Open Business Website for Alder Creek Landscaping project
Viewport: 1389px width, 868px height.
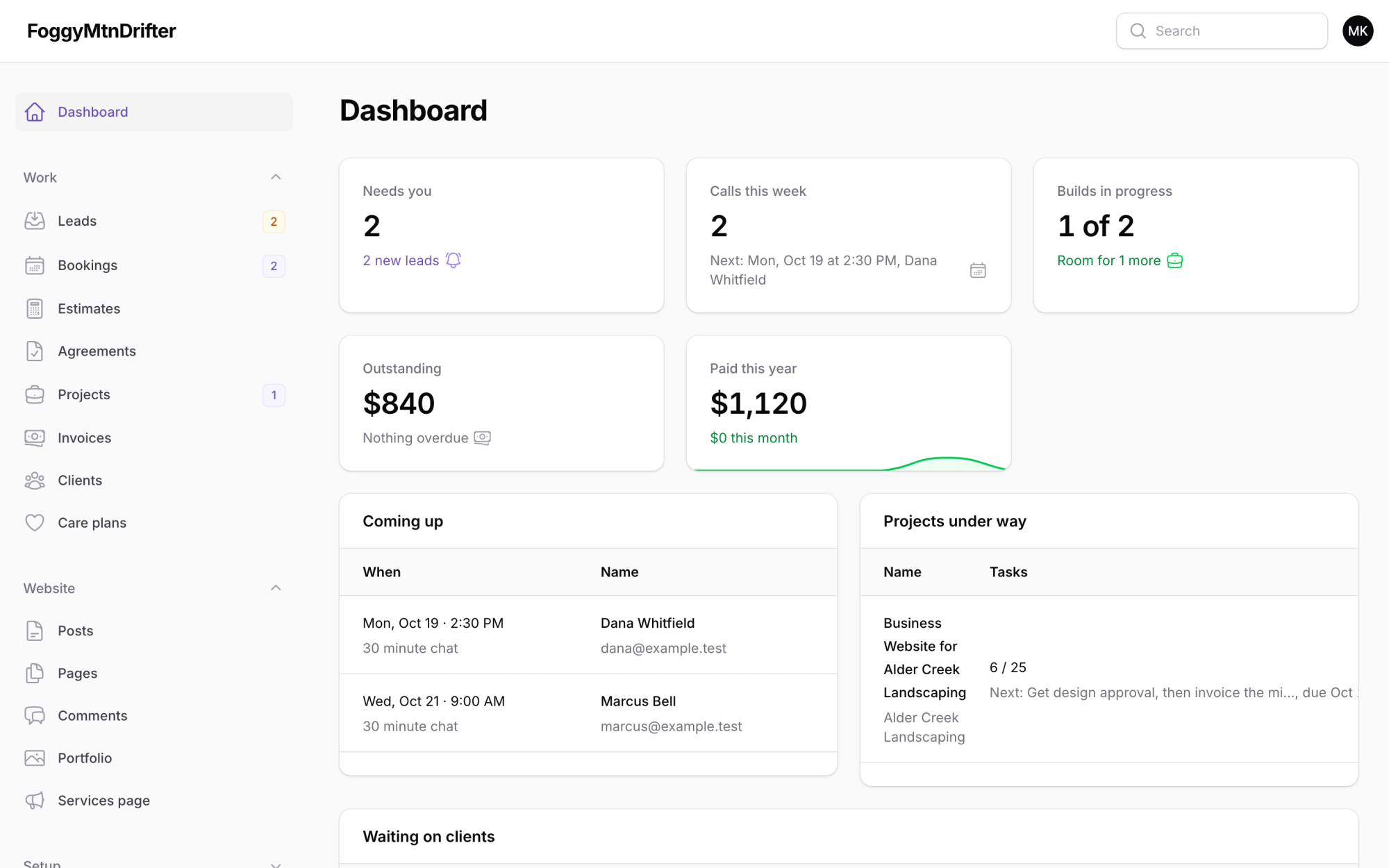click(924, 658)
